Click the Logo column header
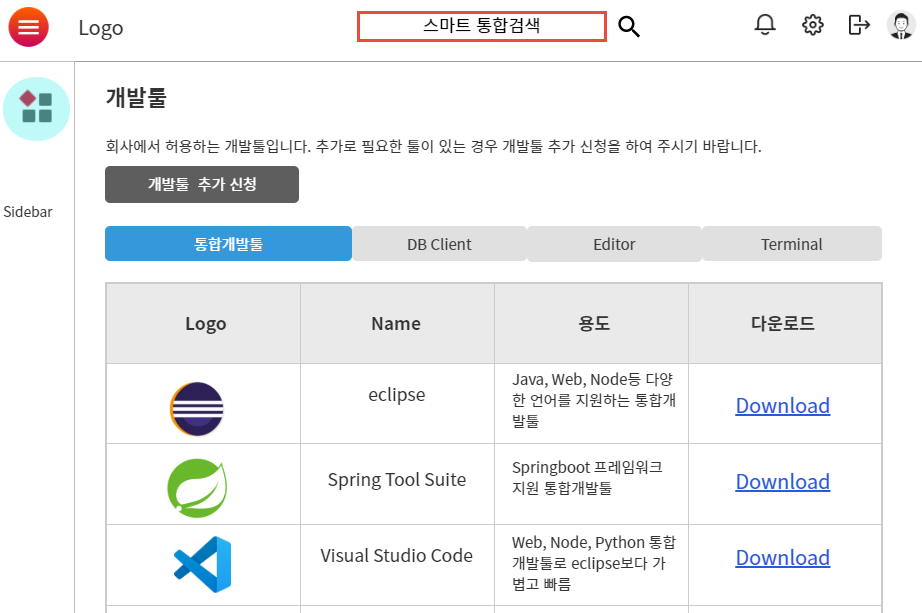The height and width of the screenshot is (613, 922). pyautogui.click(x=203, y=324)
